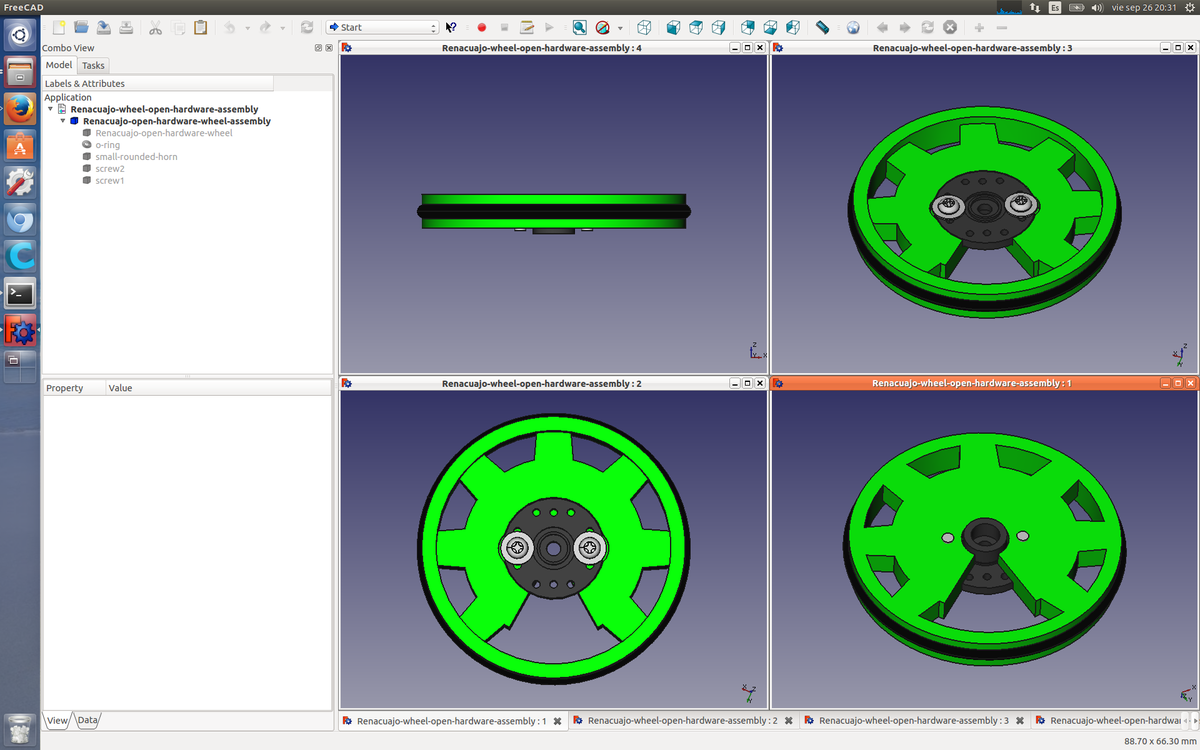Open a file with the folder icon
The image size is (1200, 750).
[81, 27]
